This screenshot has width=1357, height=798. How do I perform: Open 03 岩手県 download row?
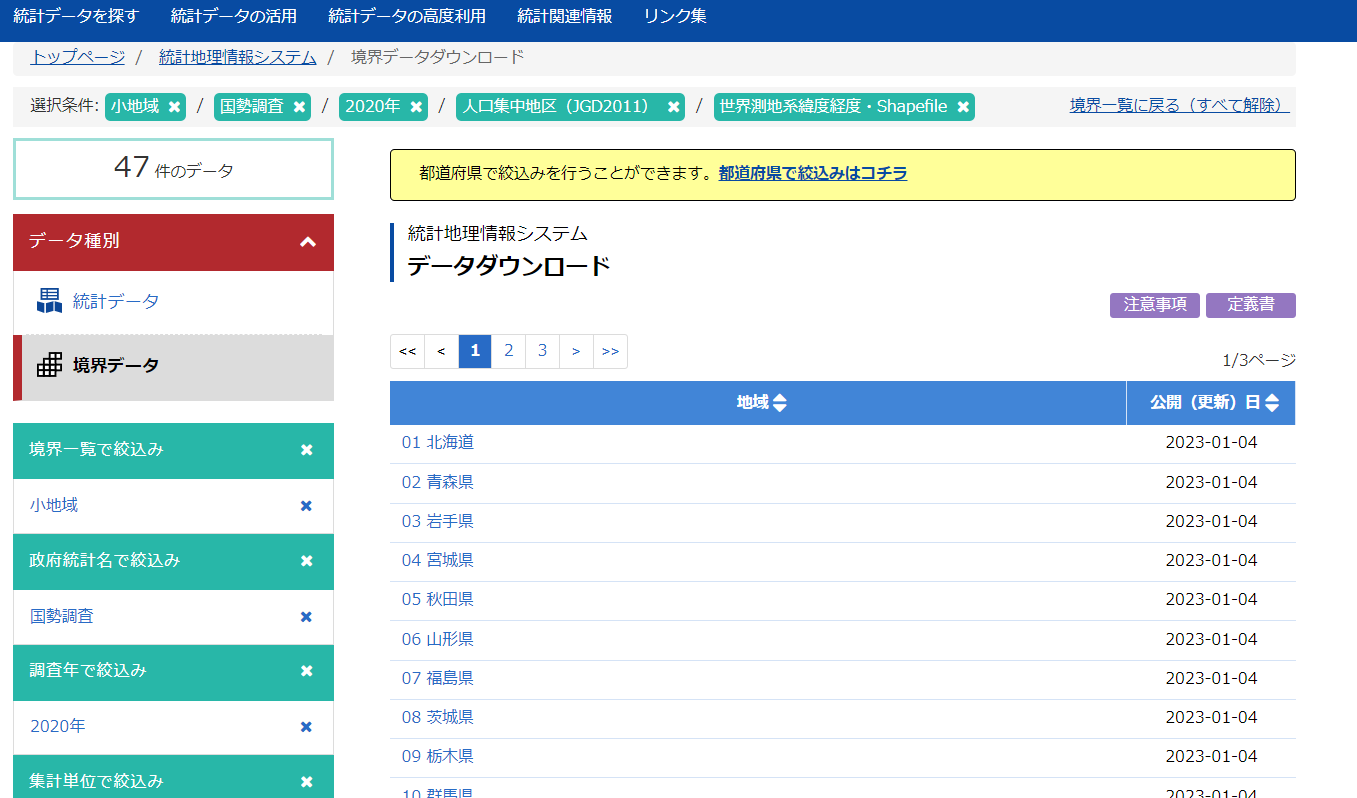pyautogui.click(x=438, y=521)
